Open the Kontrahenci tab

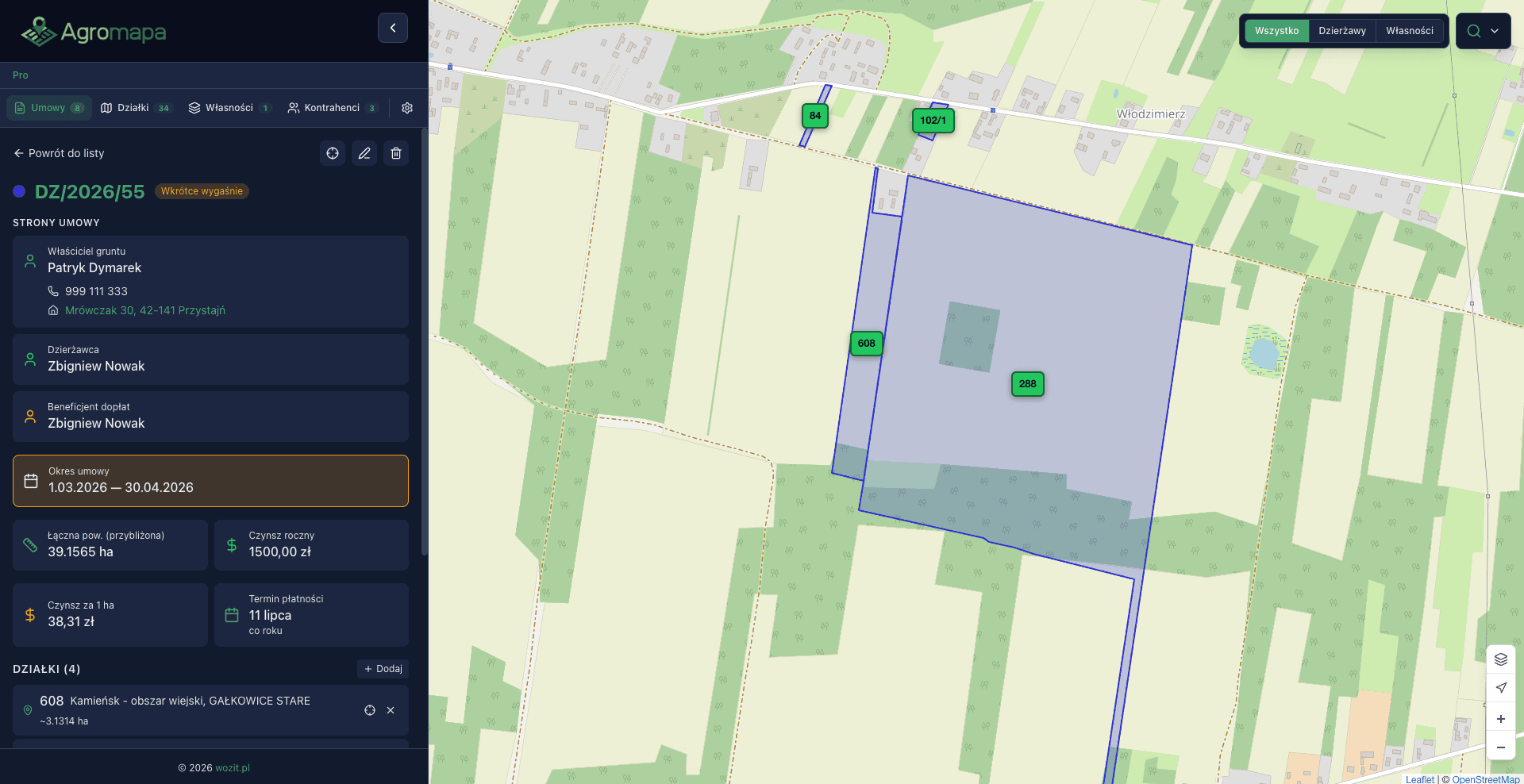tap(332, 108)
